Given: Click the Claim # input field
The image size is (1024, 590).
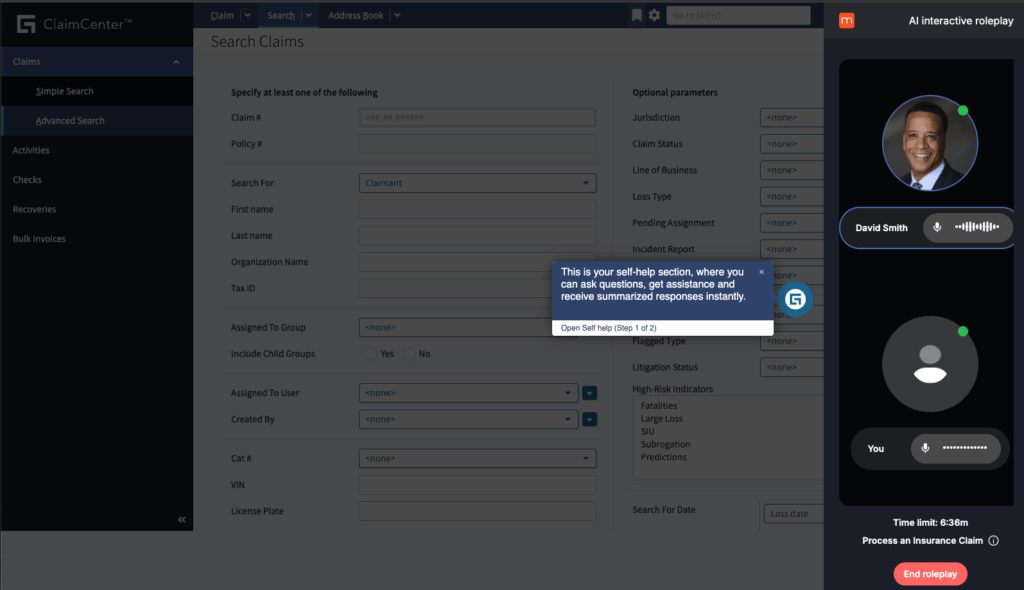Looking at the screenshot, I should coord(477,118).
